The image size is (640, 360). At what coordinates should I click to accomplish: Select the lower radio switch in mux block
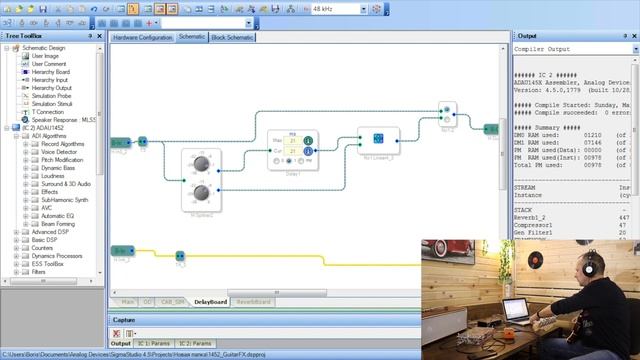(447, 120)
